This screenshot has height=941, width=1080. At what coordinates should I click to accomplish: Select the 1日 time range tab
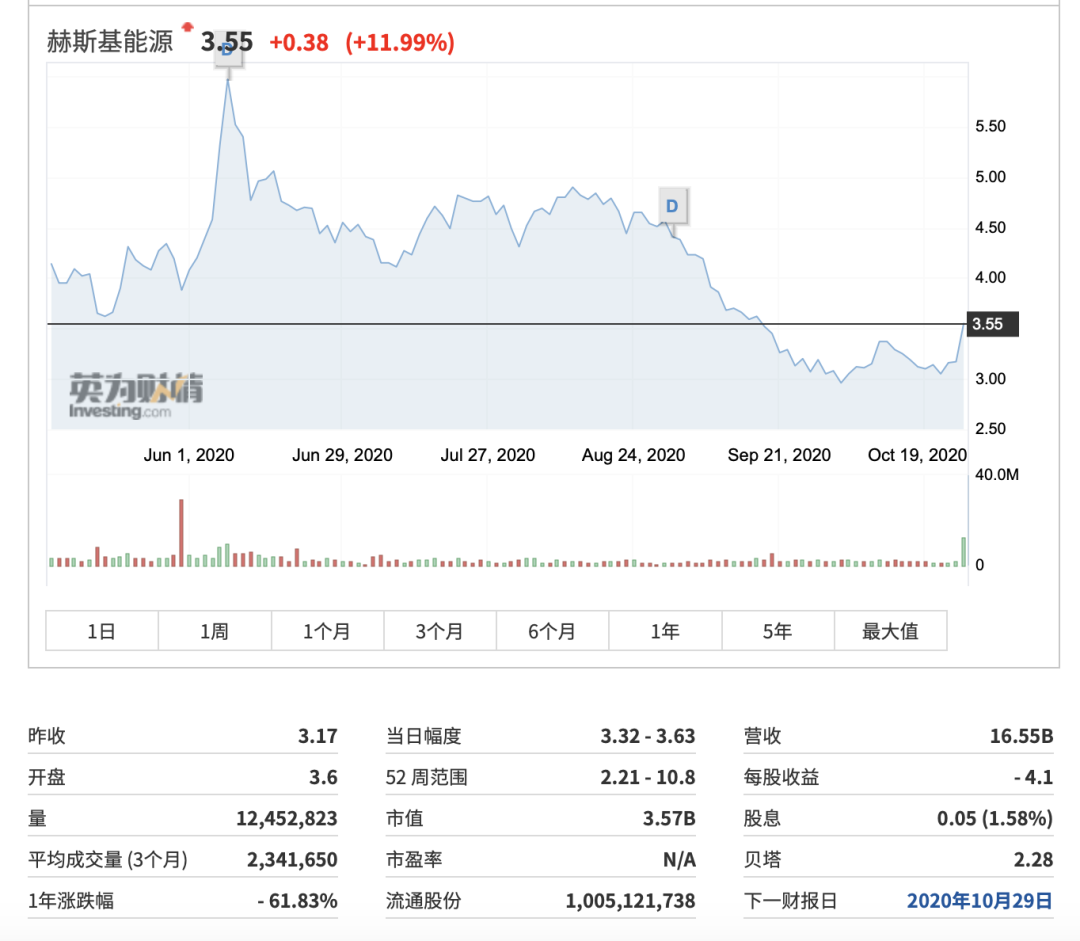pyautogui.click(x=101, y=630)
